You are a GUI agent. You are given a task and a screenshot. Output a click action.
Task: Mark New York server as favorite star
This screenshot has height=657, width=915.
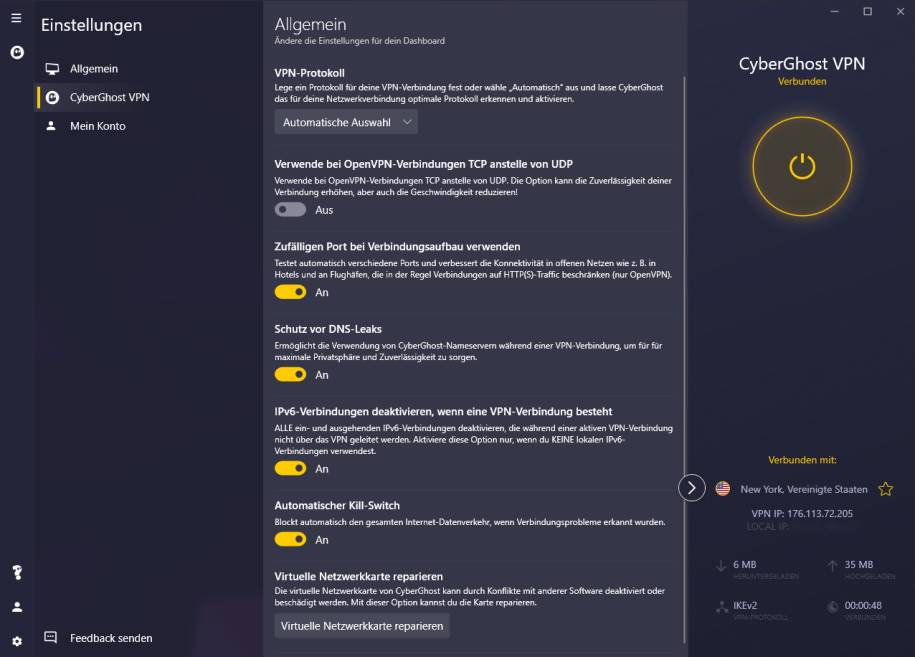coord(885,489)
